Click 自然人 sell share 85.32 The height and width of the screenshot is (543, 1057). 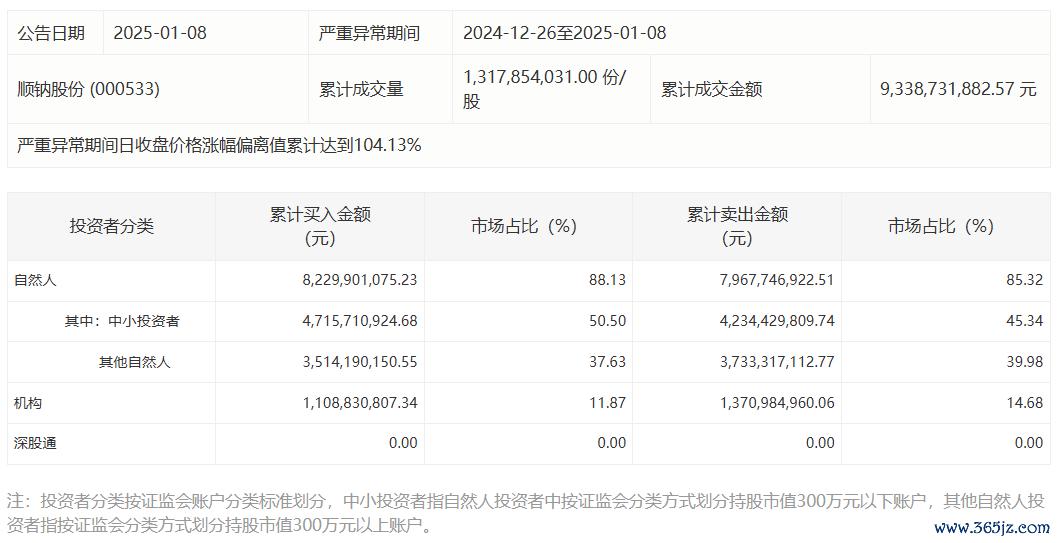1025,280
